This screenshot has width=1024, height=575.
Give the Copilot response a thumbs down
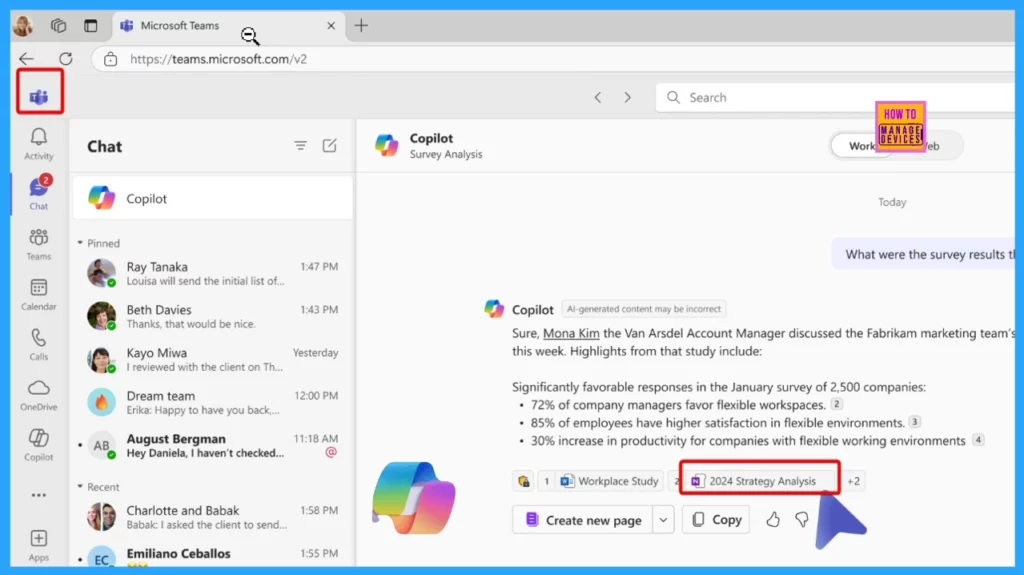[801, 519]
